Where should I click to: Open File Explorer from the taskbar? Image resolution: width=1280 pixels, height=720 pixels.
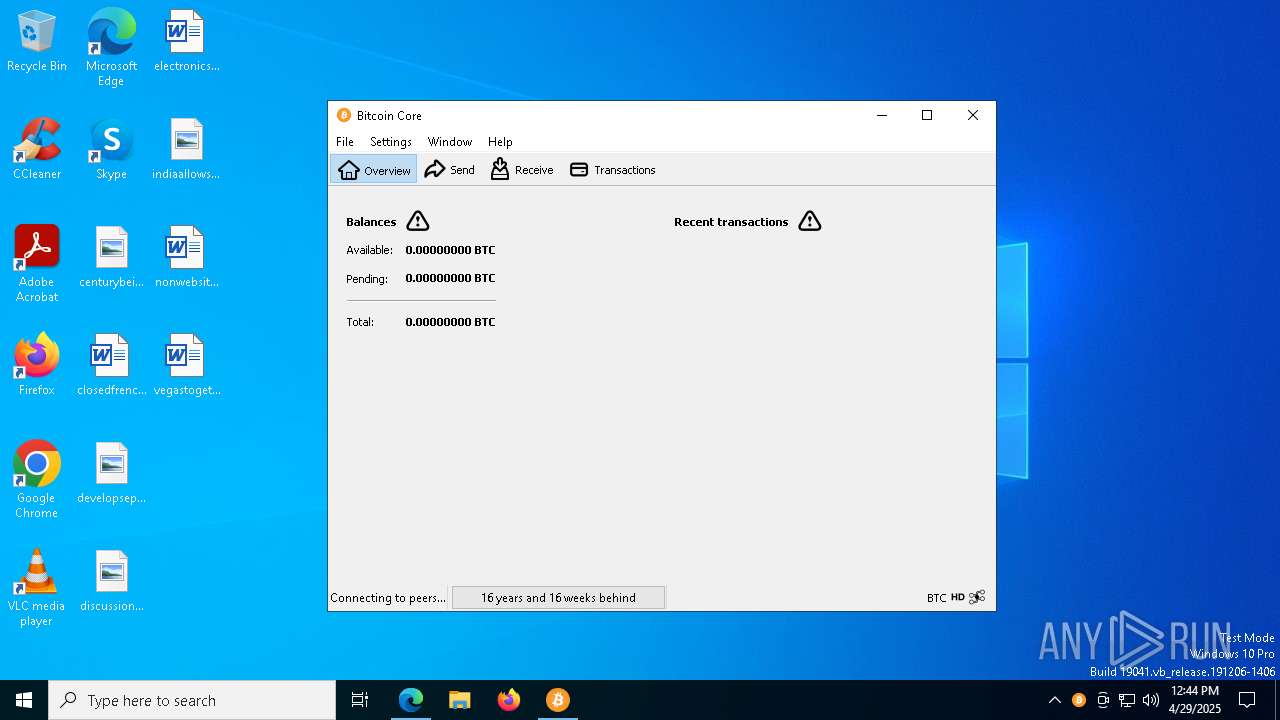[x=460, y=700]
